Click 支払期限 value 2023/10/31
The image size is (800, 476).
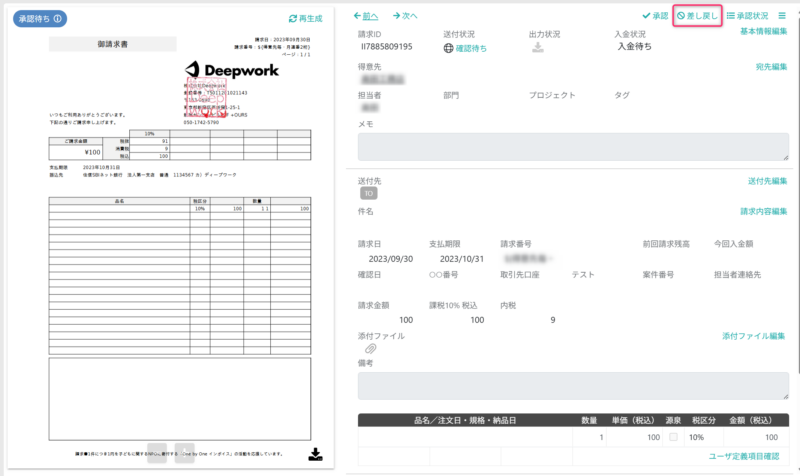(462, 259)
